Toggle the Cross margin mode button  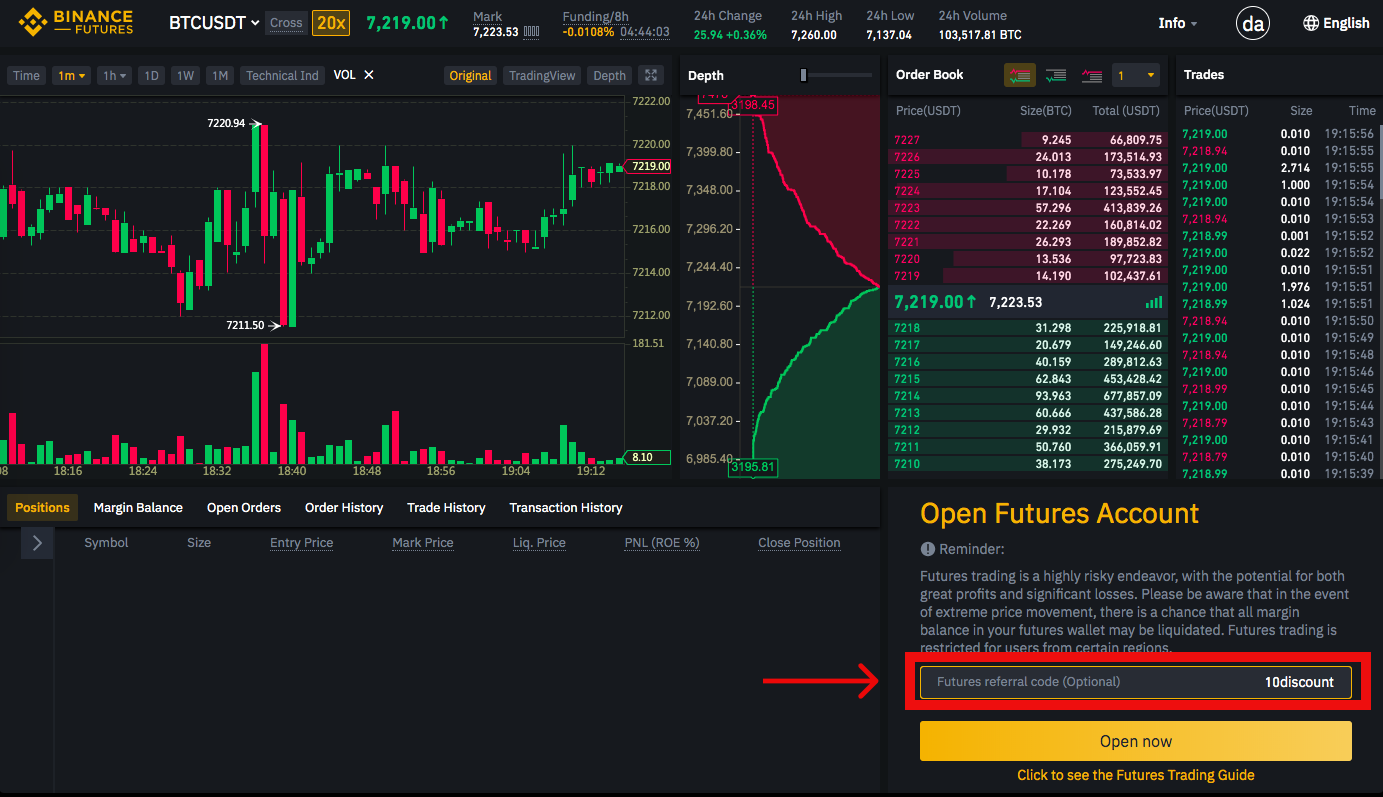click(x=286, y=23)
